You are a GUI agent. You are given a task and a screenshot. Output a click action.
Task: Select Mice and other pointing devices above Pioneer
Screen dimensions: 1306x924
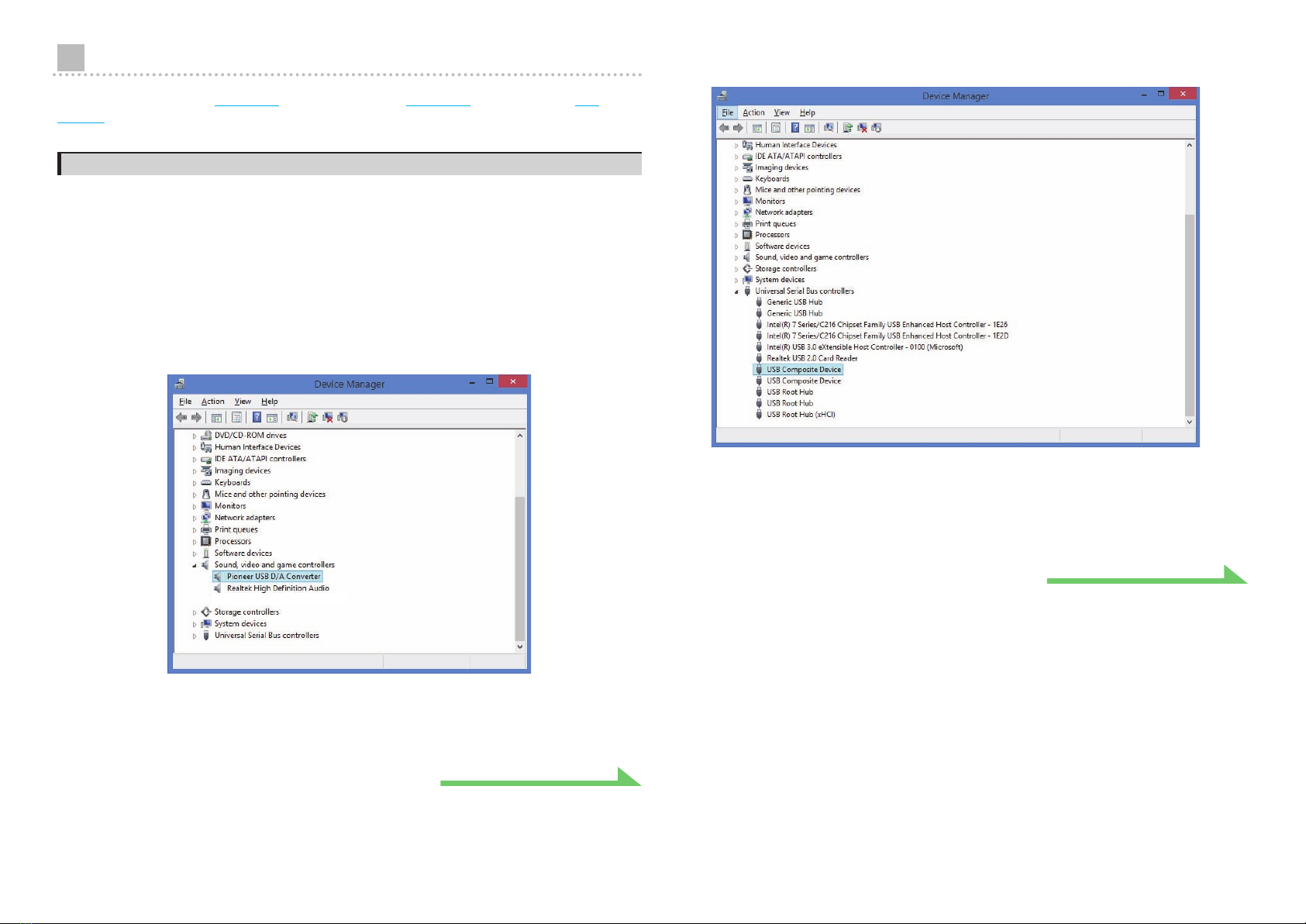(270, 495)
